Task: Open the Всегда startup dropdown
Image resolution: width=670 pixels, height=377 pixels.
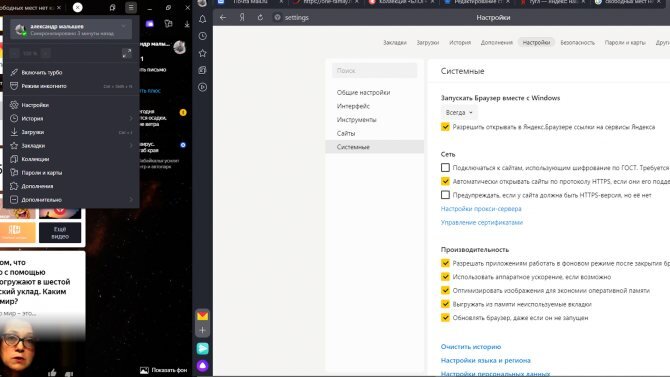Action: [x=459, y=112]
